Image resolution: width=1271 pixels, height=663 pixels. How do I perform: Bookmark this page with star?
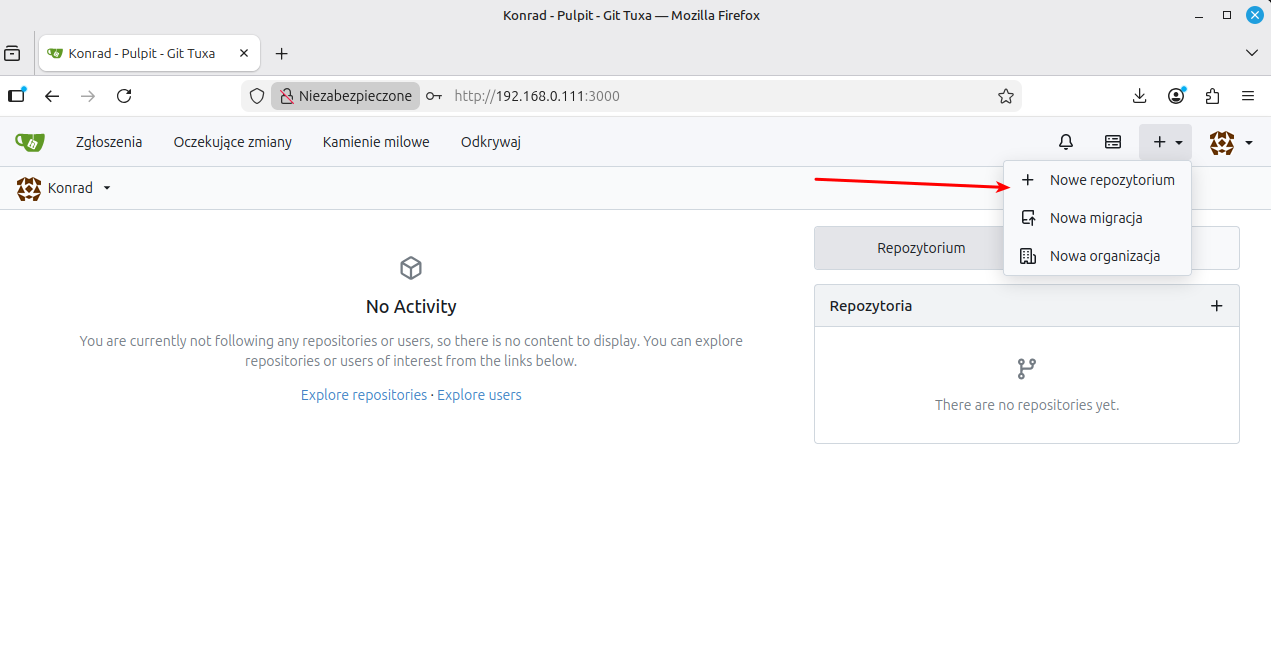(x=1006, y=96)
